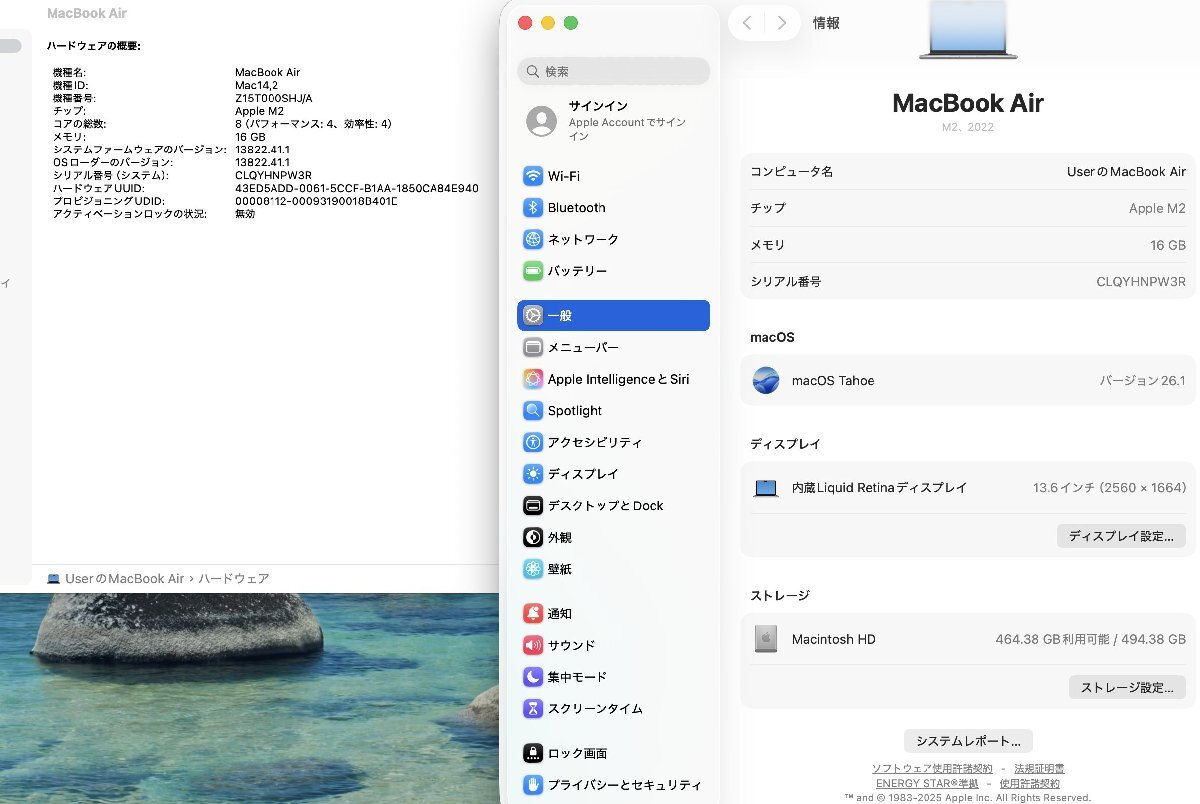Click the メモリ value 16 GB in 情報
1200x804 pixels.
[1168, 245]
